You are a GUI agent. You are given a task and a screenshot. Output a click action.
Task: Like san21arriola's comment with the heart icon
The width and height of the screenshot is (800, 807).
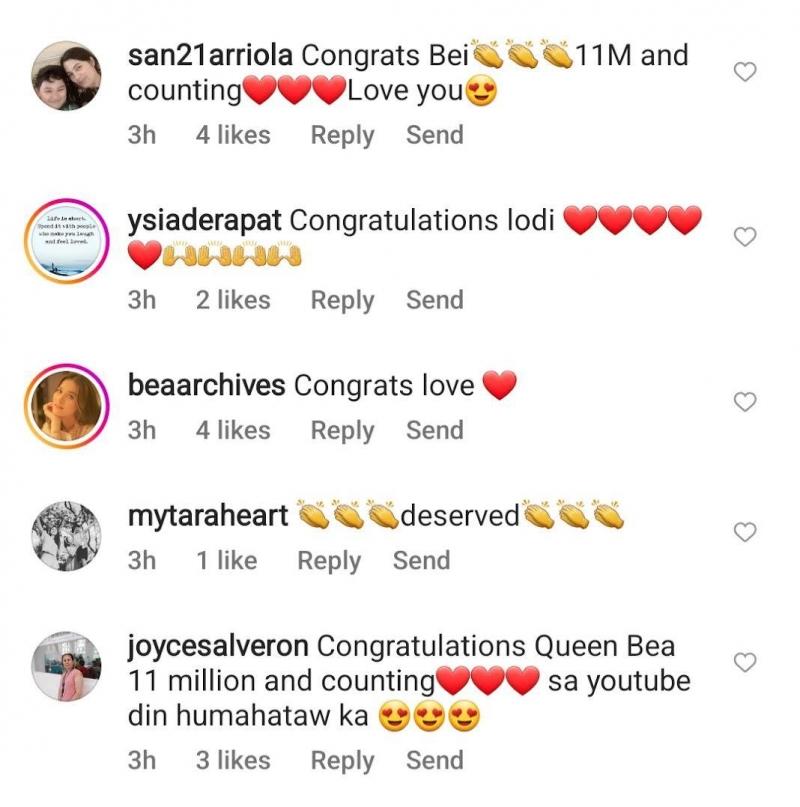(745, 72)
